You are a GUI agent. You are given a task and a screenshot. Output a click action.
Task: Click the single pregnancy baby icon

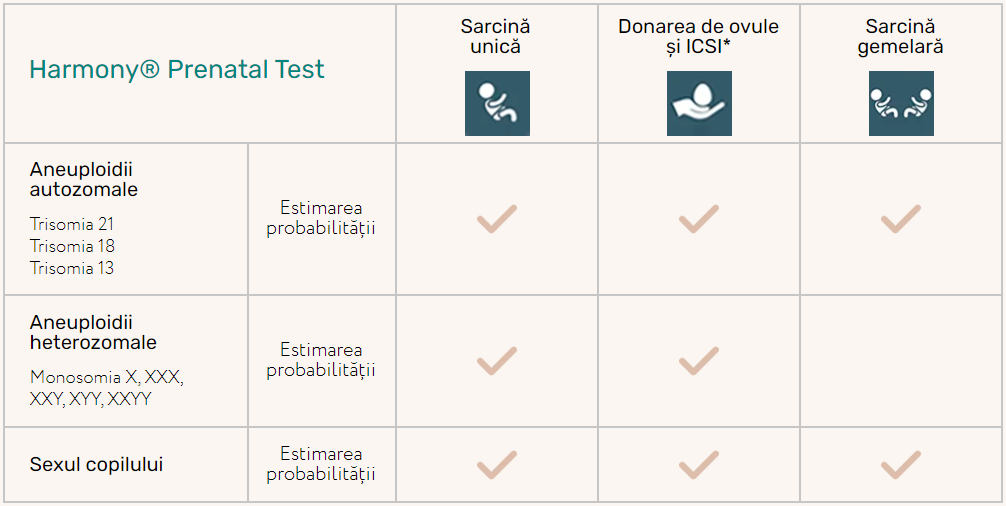click(497, 103)
